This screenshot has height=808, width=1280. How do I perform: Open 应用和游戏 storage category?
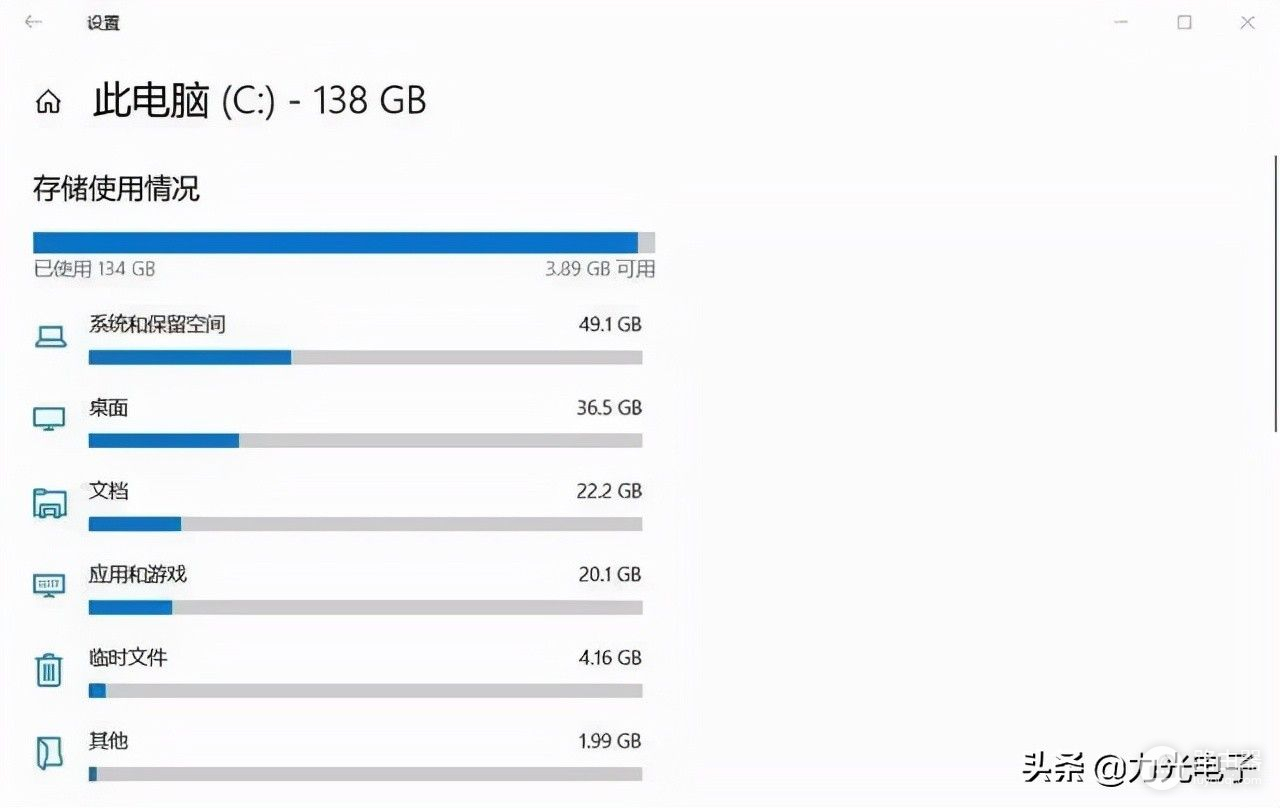click(138, 574)
